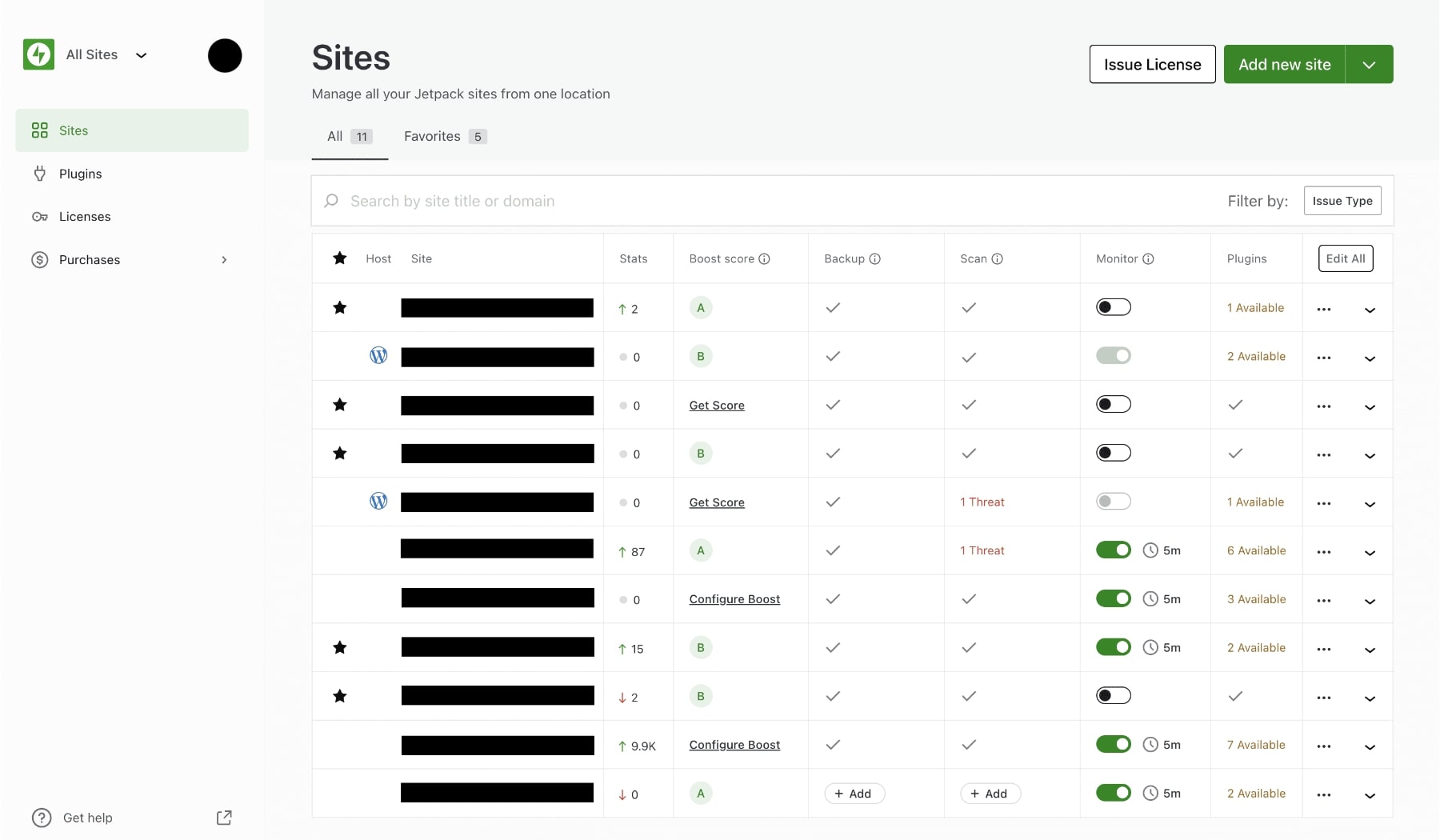This screenshot has width=1440, height=840.
Task: Click the Jetpack logo
Action: pos(38,54)
